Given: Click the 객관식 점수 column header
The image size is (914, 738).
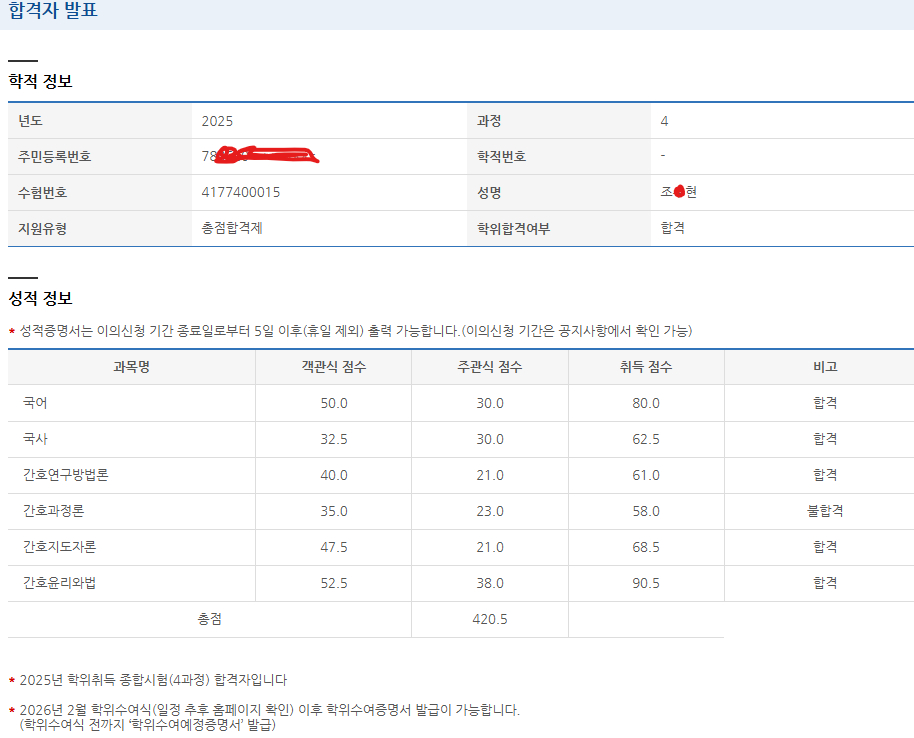Looking at the screenshot, I should point(333,367).
